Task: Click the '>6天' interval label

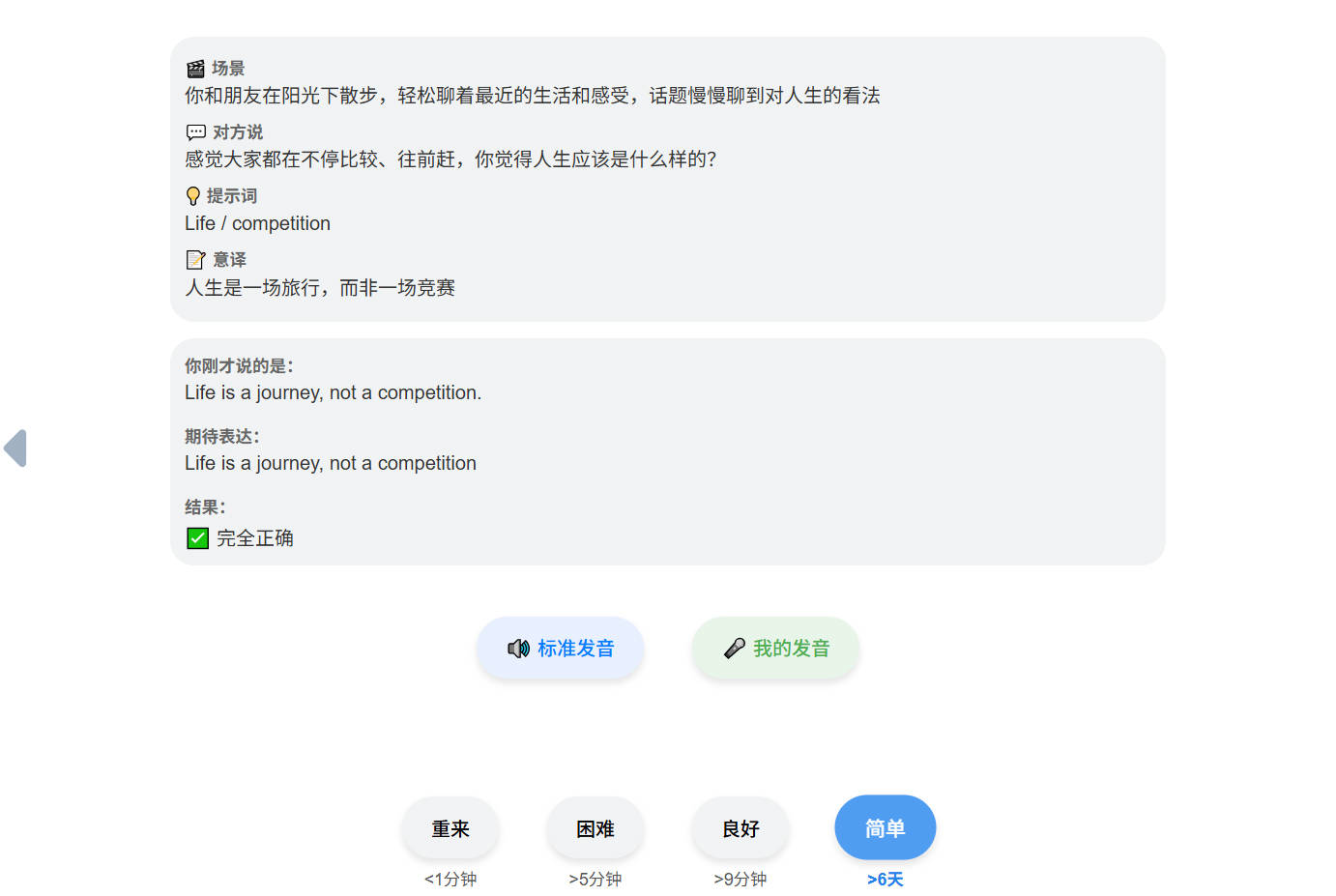Action: [886, 880]
